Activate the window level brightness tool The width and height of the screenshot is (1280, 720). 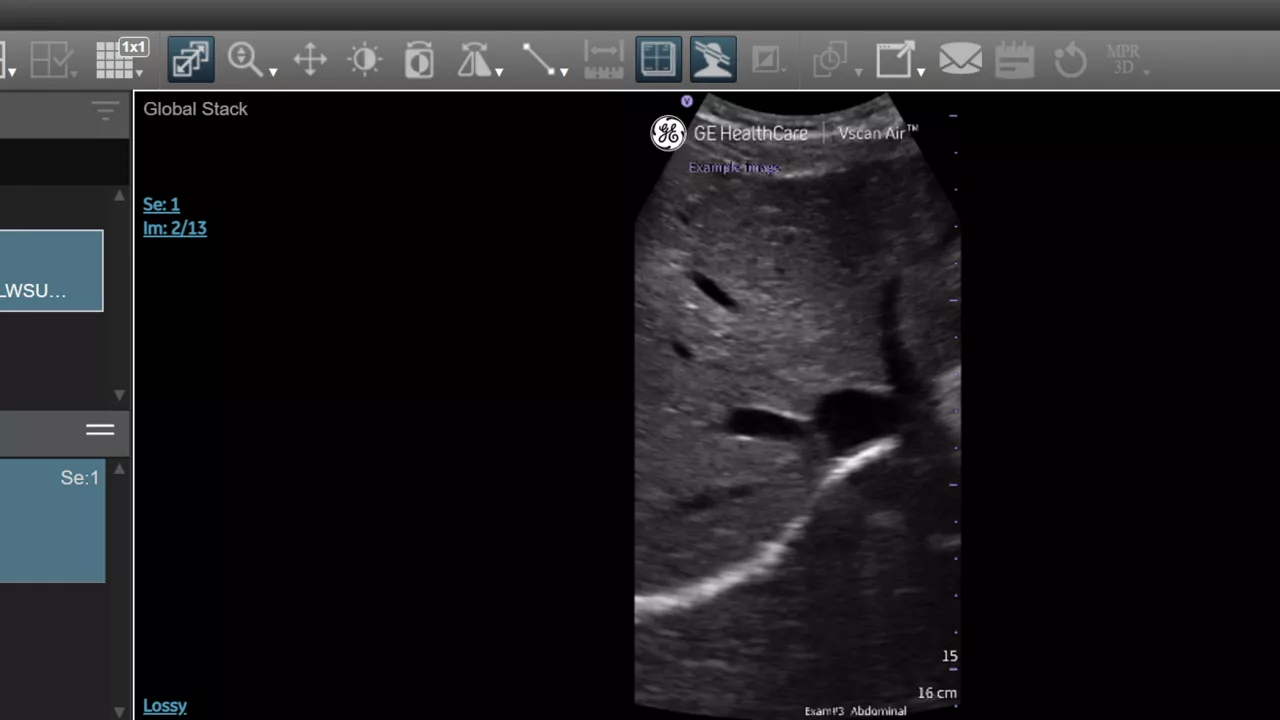365,60
